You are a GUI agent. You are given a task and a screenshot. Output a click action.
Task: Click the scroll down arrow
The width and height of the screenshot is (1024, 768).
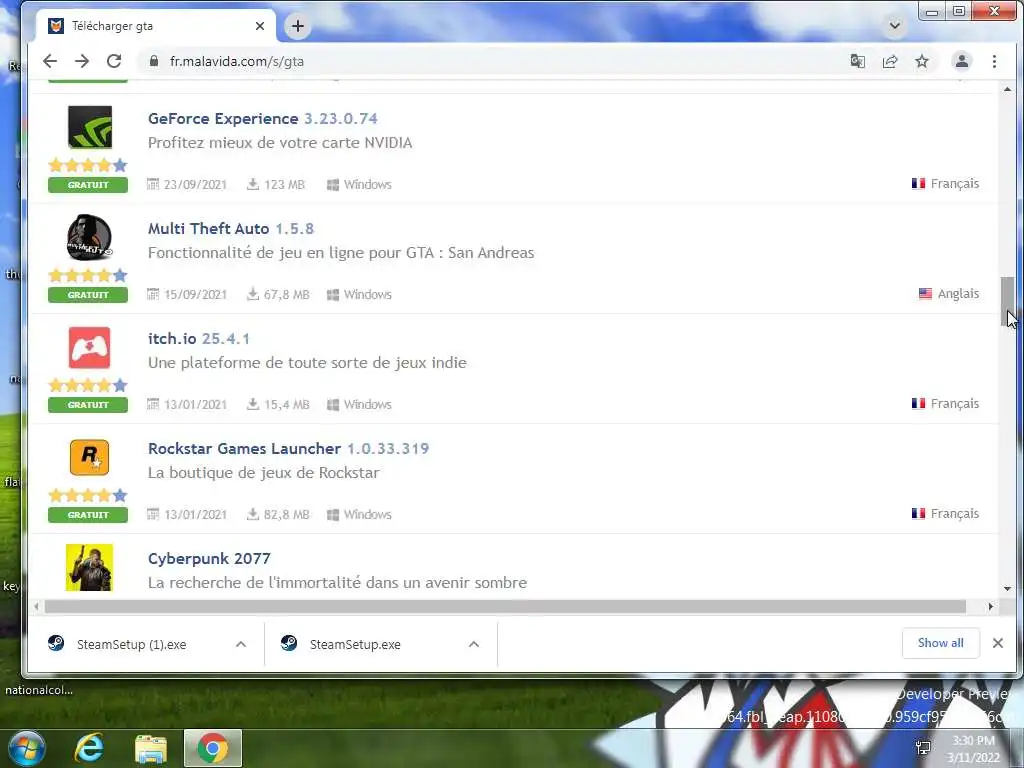[1008, 588]
